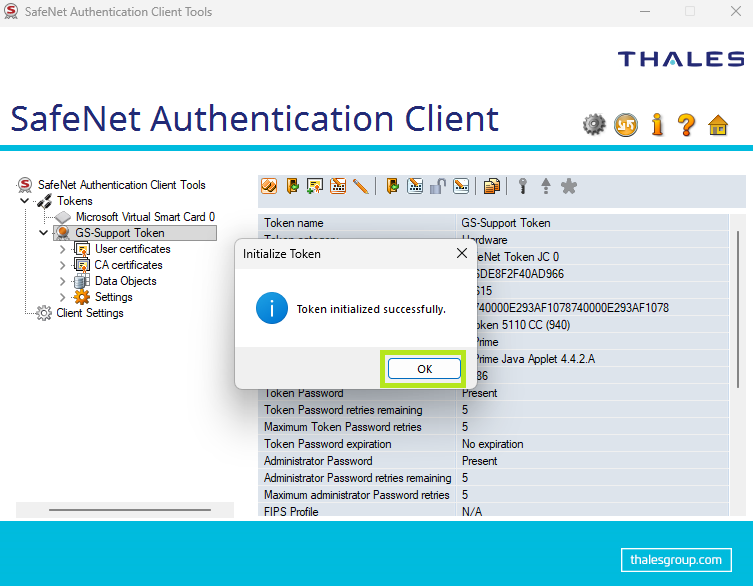753x586 pixels.
Task: Click 'Maximum Token Password retries' row label
Action: click(x=356, y=427)
